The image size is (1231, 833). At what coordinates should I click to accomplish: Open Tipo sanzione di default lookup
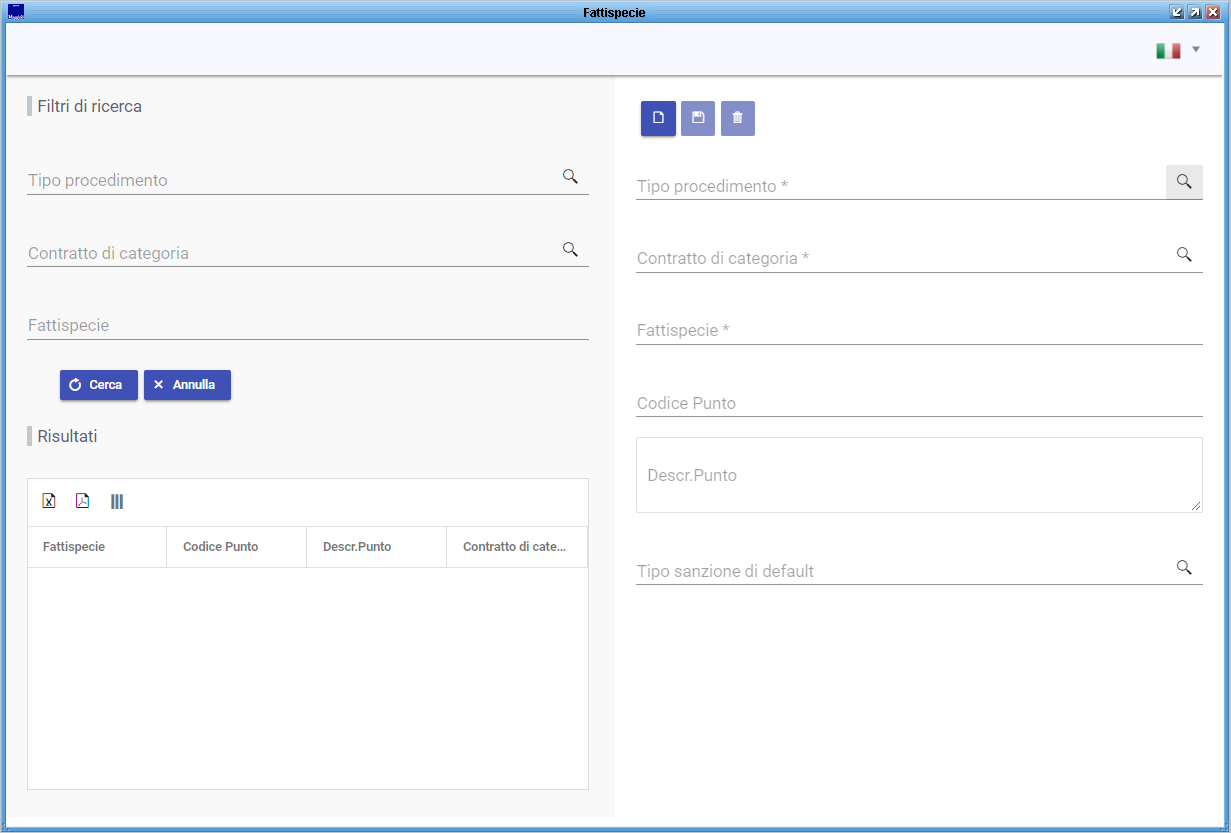[x=1184, y=568]
